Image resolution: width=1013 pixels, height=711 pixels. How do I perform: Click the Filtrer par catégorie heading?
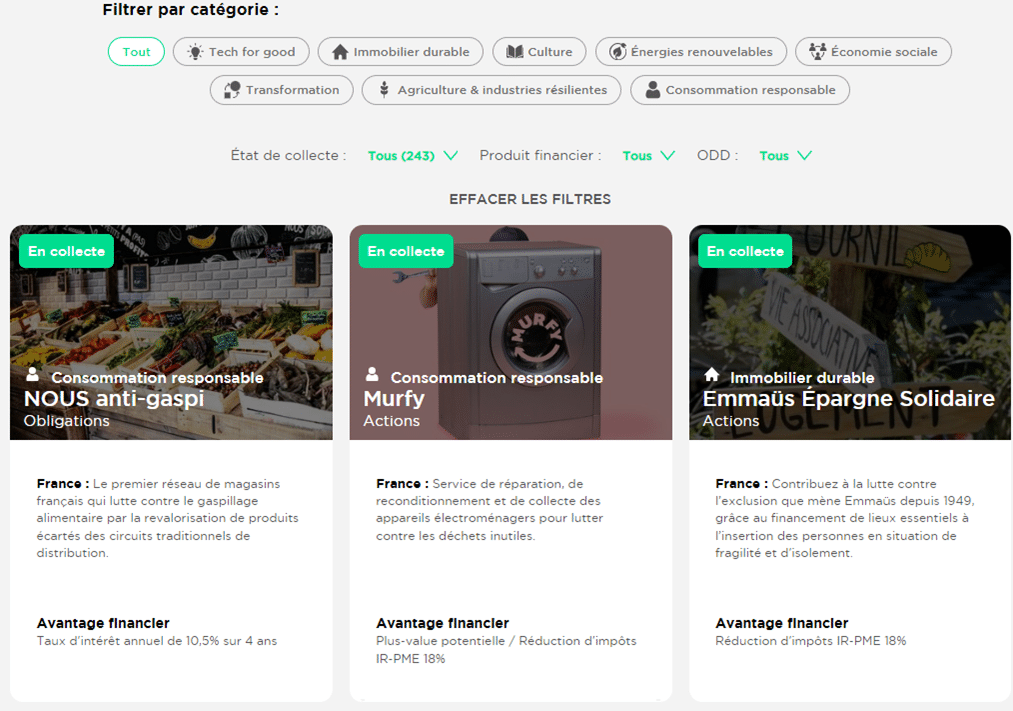(191, 10)
